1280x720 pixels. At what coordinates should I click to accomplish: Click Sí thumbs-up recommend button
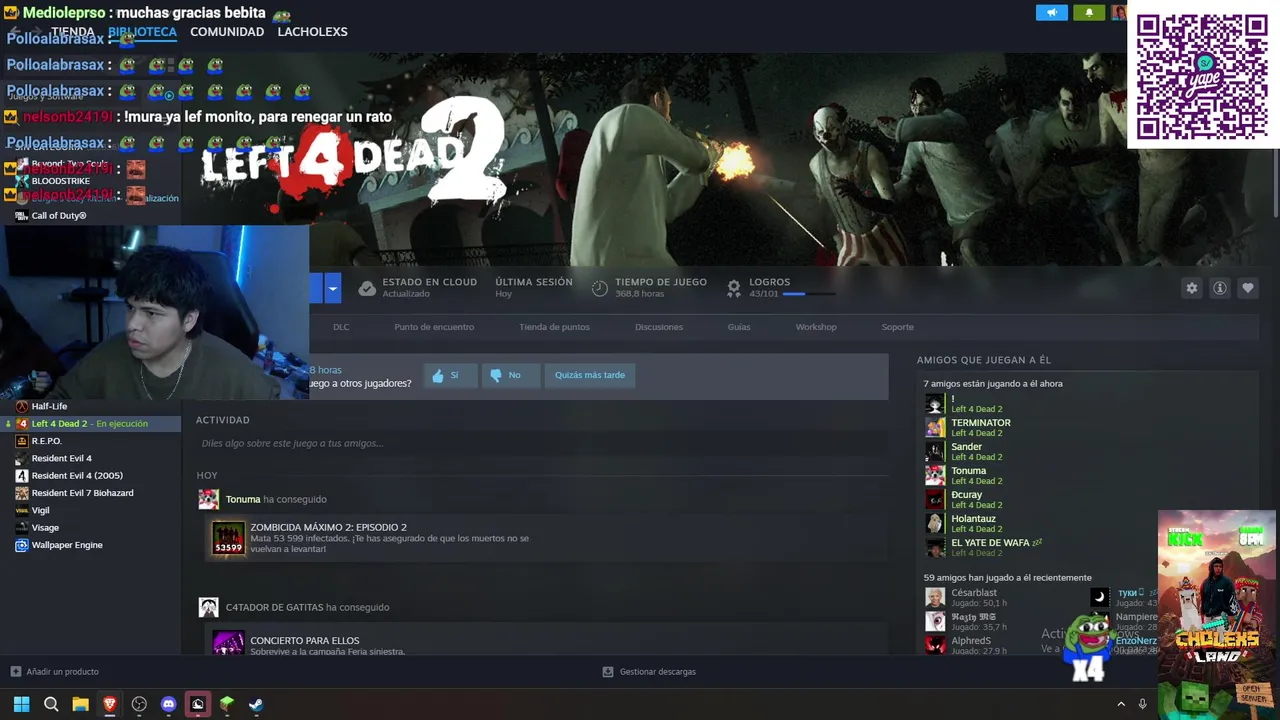pyautogui.click(x=450, y=375)
